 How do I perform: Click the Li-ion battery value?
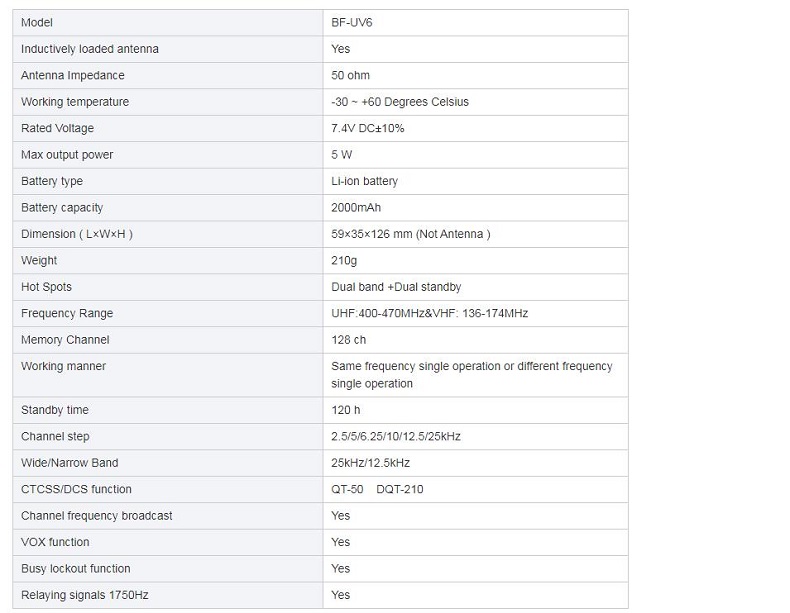pos(365,181)
